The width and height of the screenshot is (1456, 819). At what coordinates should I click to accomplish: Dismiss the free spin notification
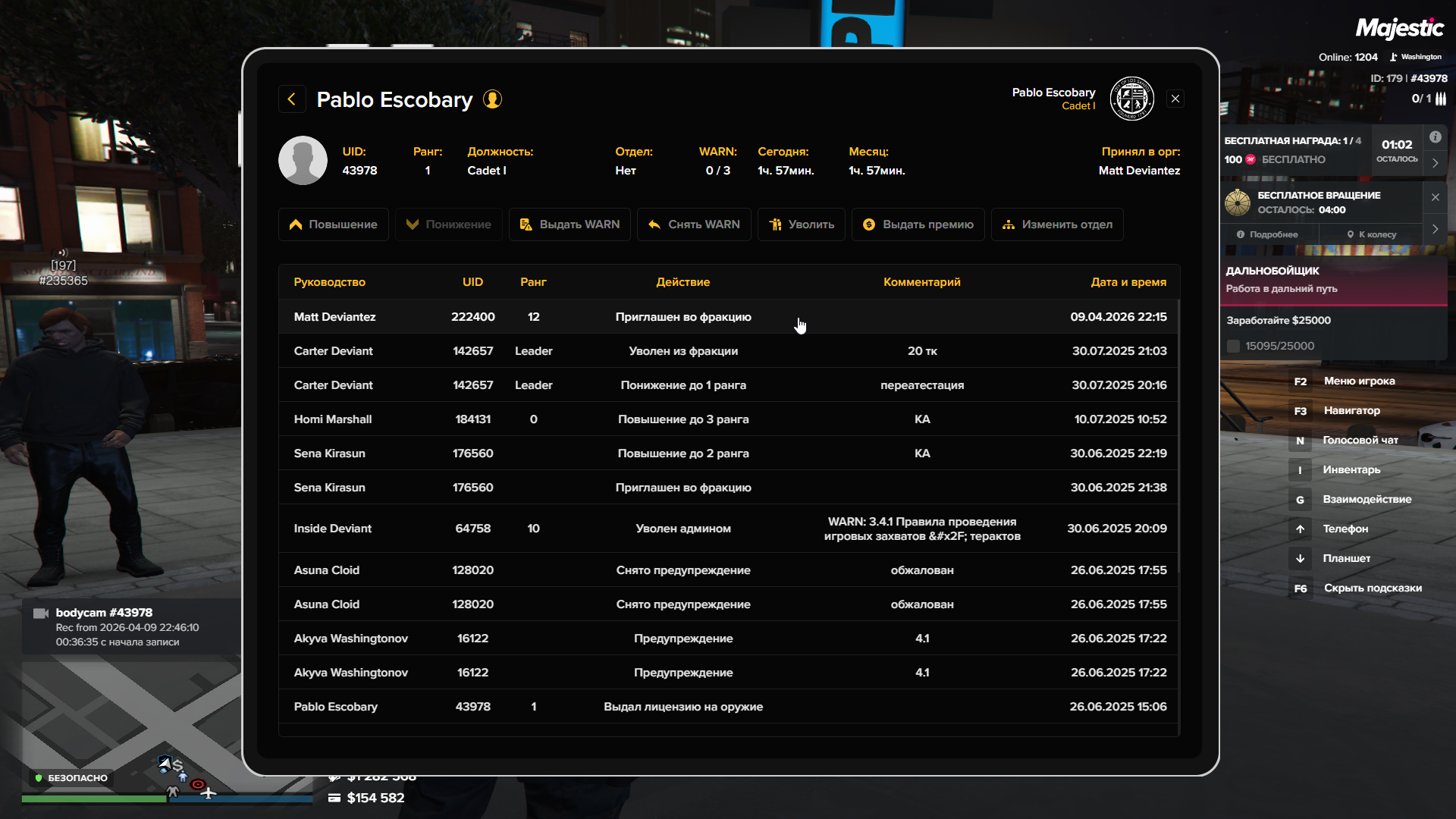[x=1435, y=197]
